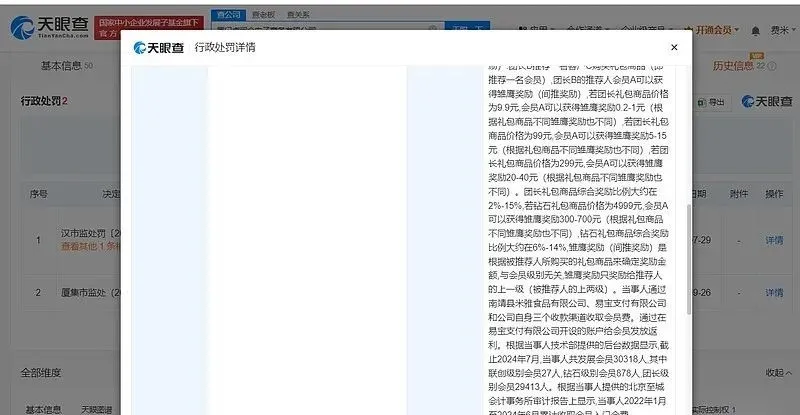Switch to the 查关系 search tab
Image resolution: width=800 pixels, height=415 pixels.
(298, 15)
